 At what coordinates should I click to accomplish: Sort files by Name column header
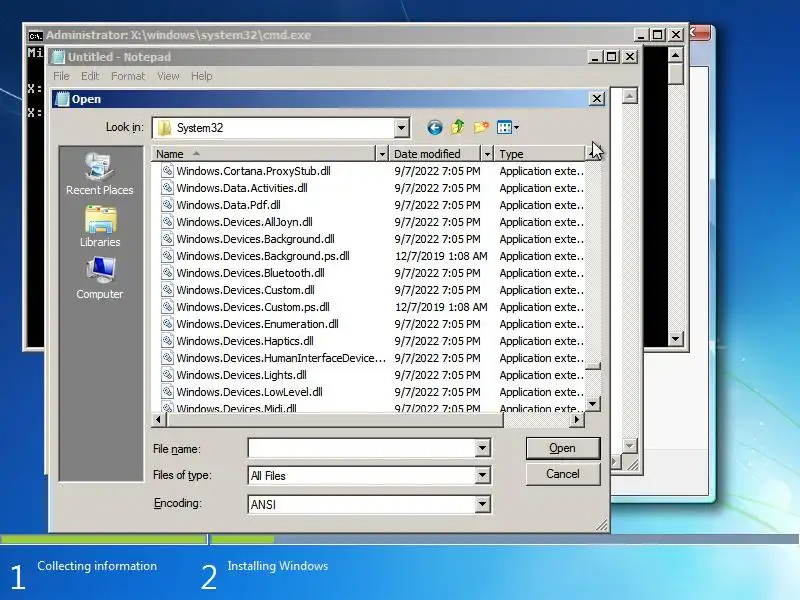click(x=263, y=154)
